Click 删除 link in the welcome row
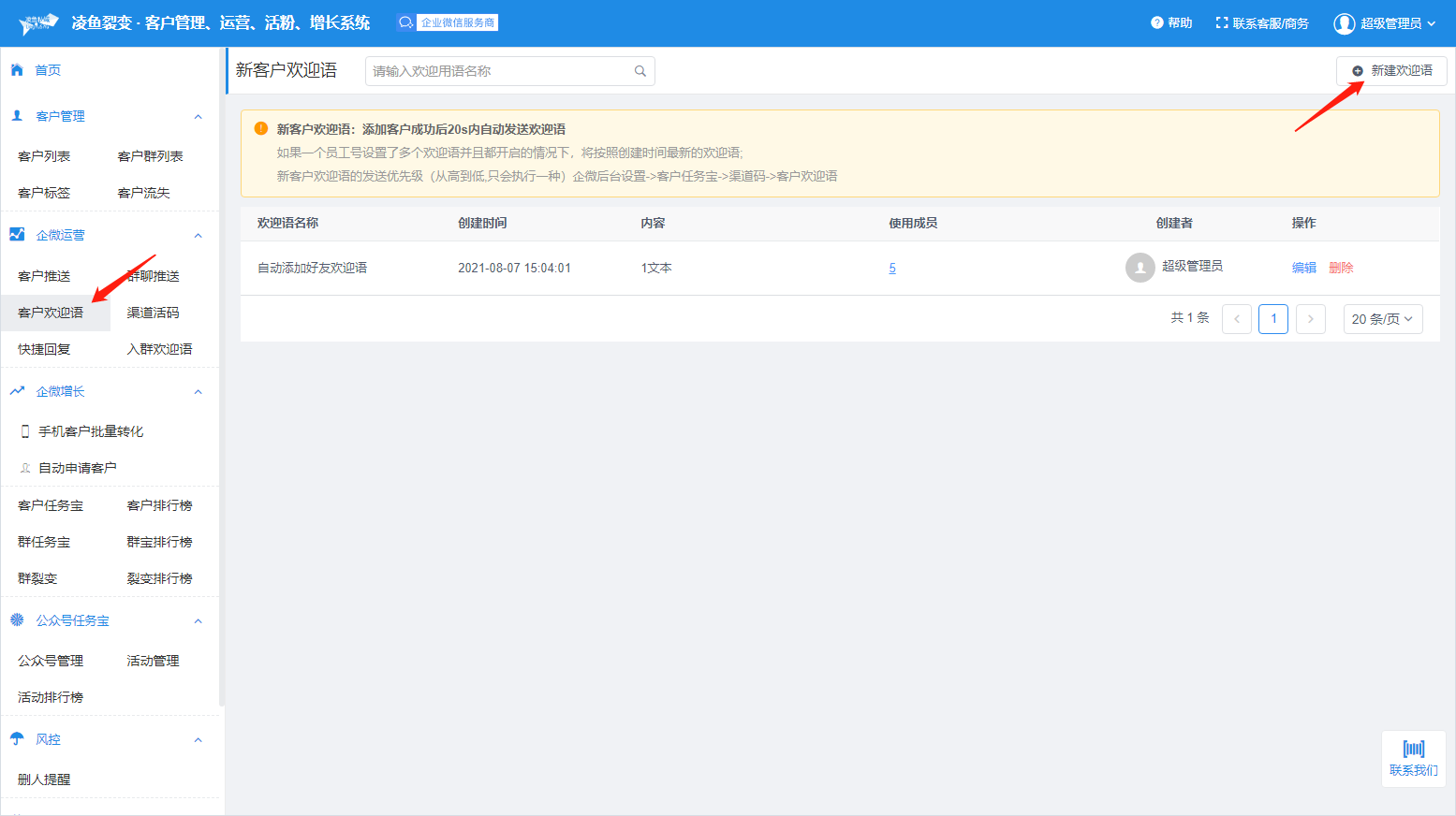 click(x=1341, y=268)
